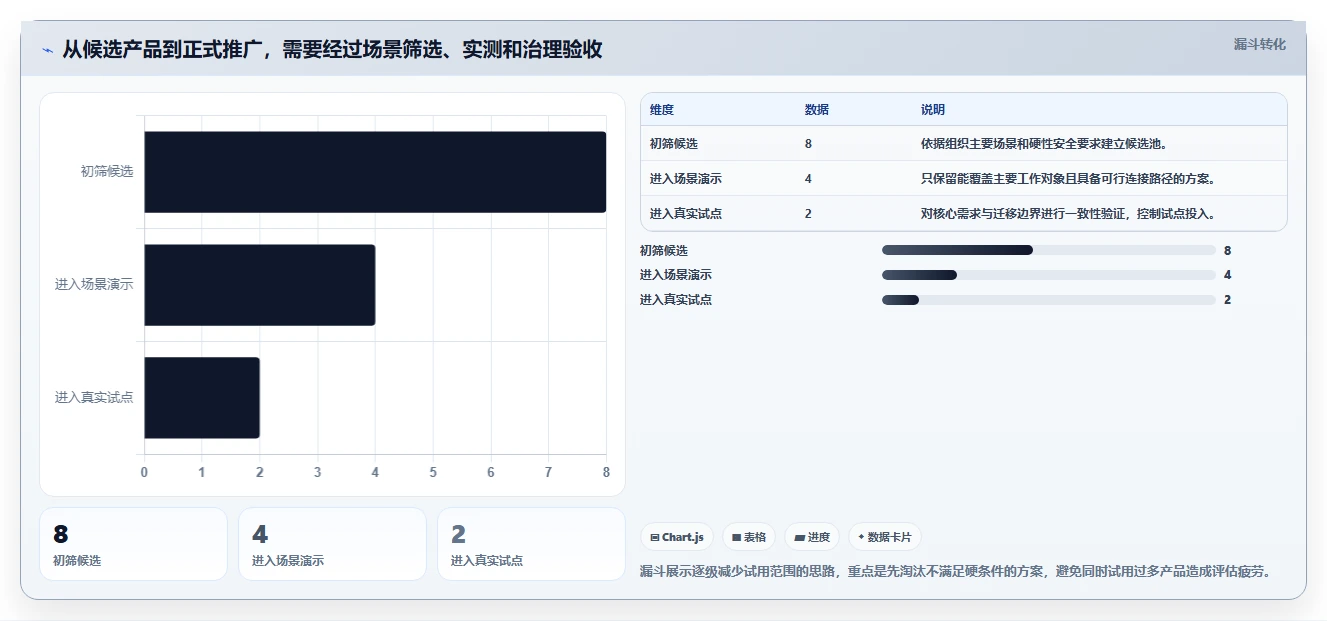Select the 数据卡片 chip
This screenshot has width=1327, height=621.
[884, 537]
